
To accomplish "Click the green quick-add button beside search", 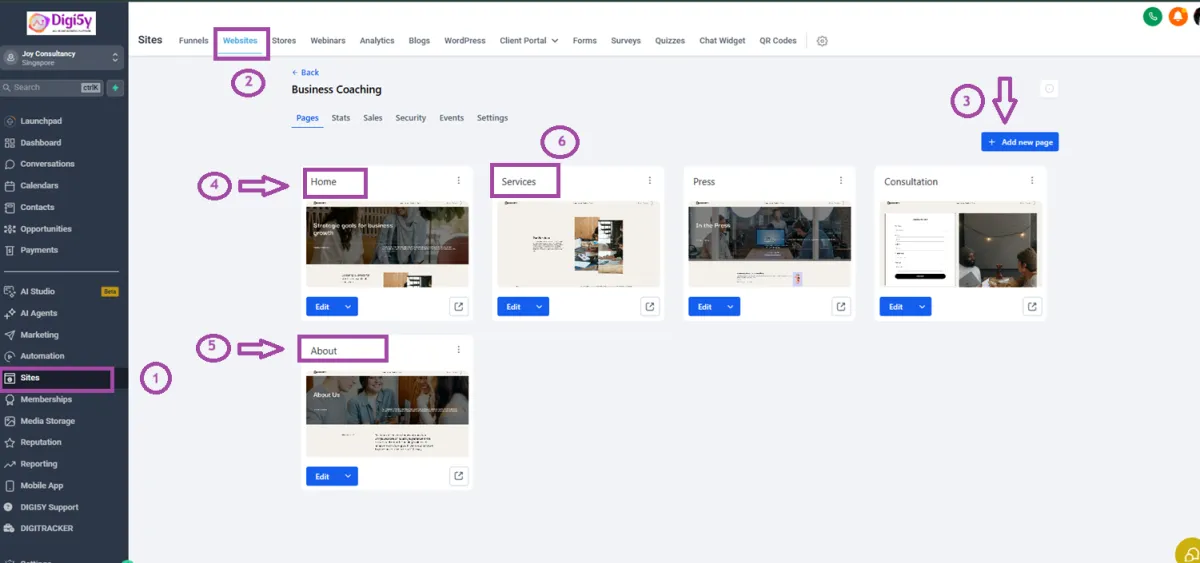I will (116, 87).
